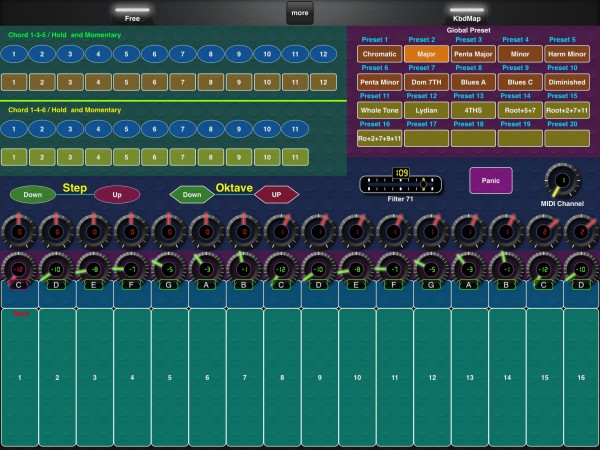Click green transpose knob above pad 5

click(x=169, y=269)
